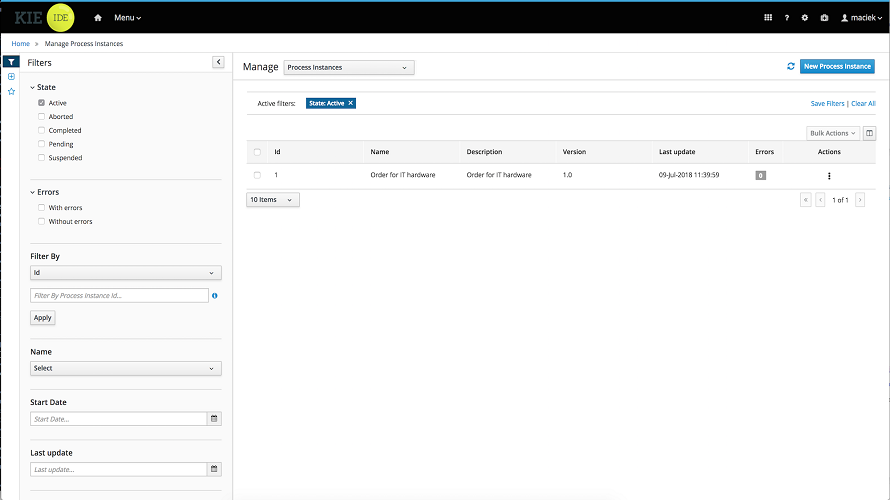This screenshot has height=500, width=890.
Task: Open the Menu dropdown in top navigation
Action: tap(127, 18)
